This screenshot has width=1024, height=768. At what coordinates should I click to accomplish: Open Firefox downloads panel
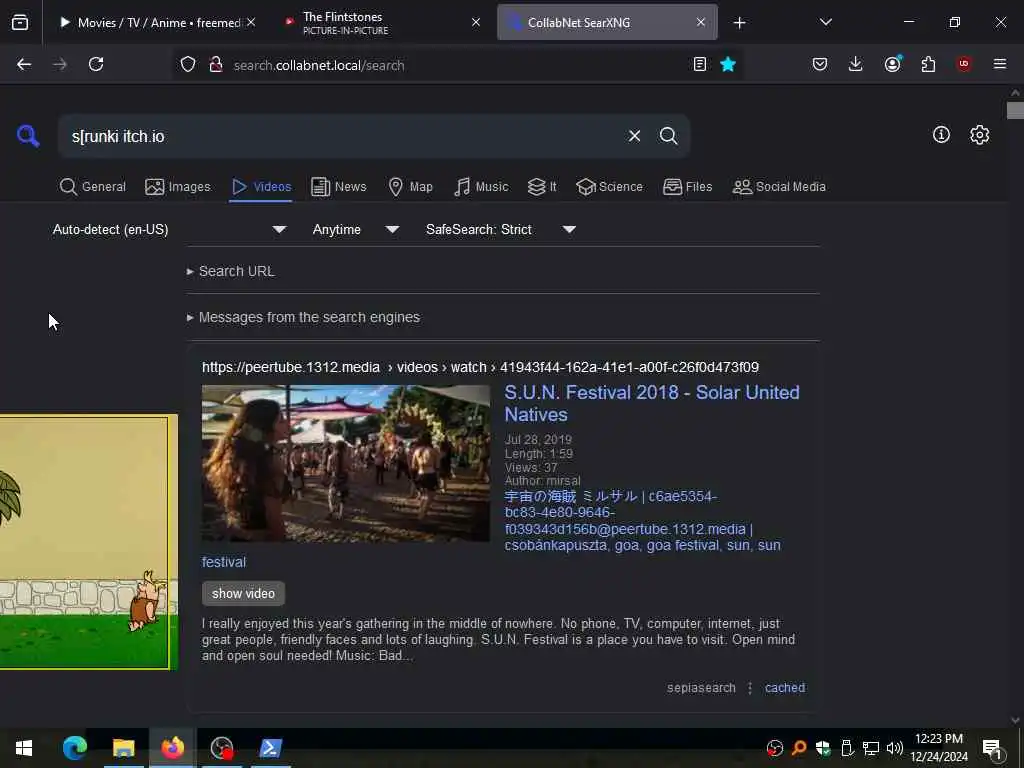point(856,64)
